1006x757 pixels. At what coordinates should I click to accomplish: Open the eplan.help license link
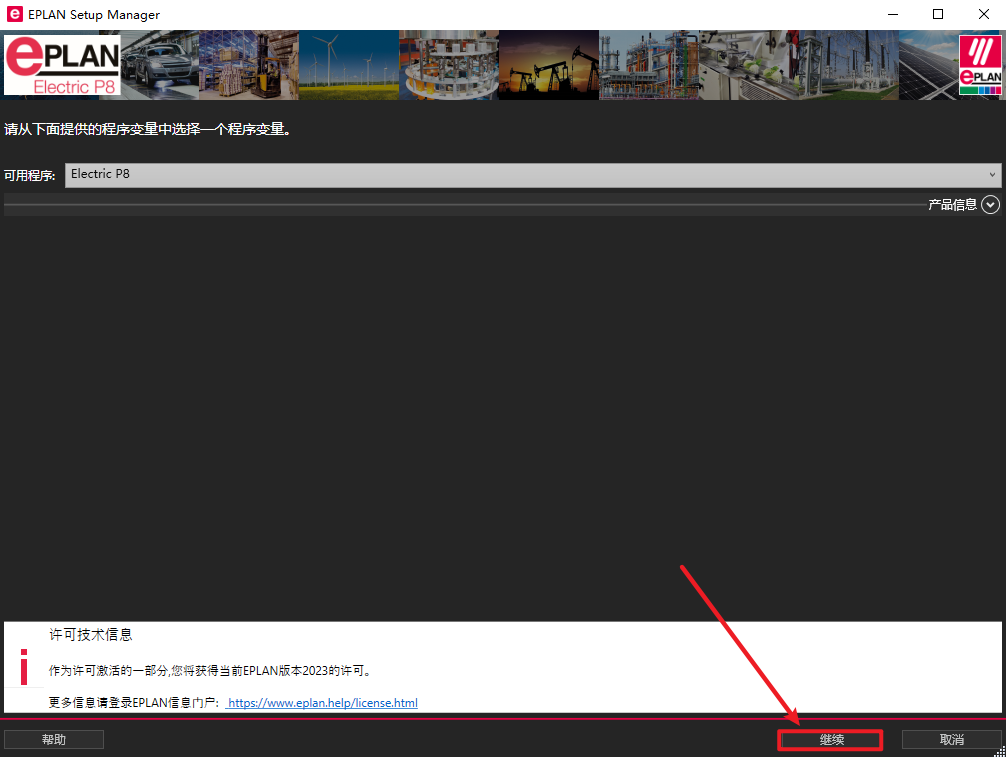(x=322, y=703)
